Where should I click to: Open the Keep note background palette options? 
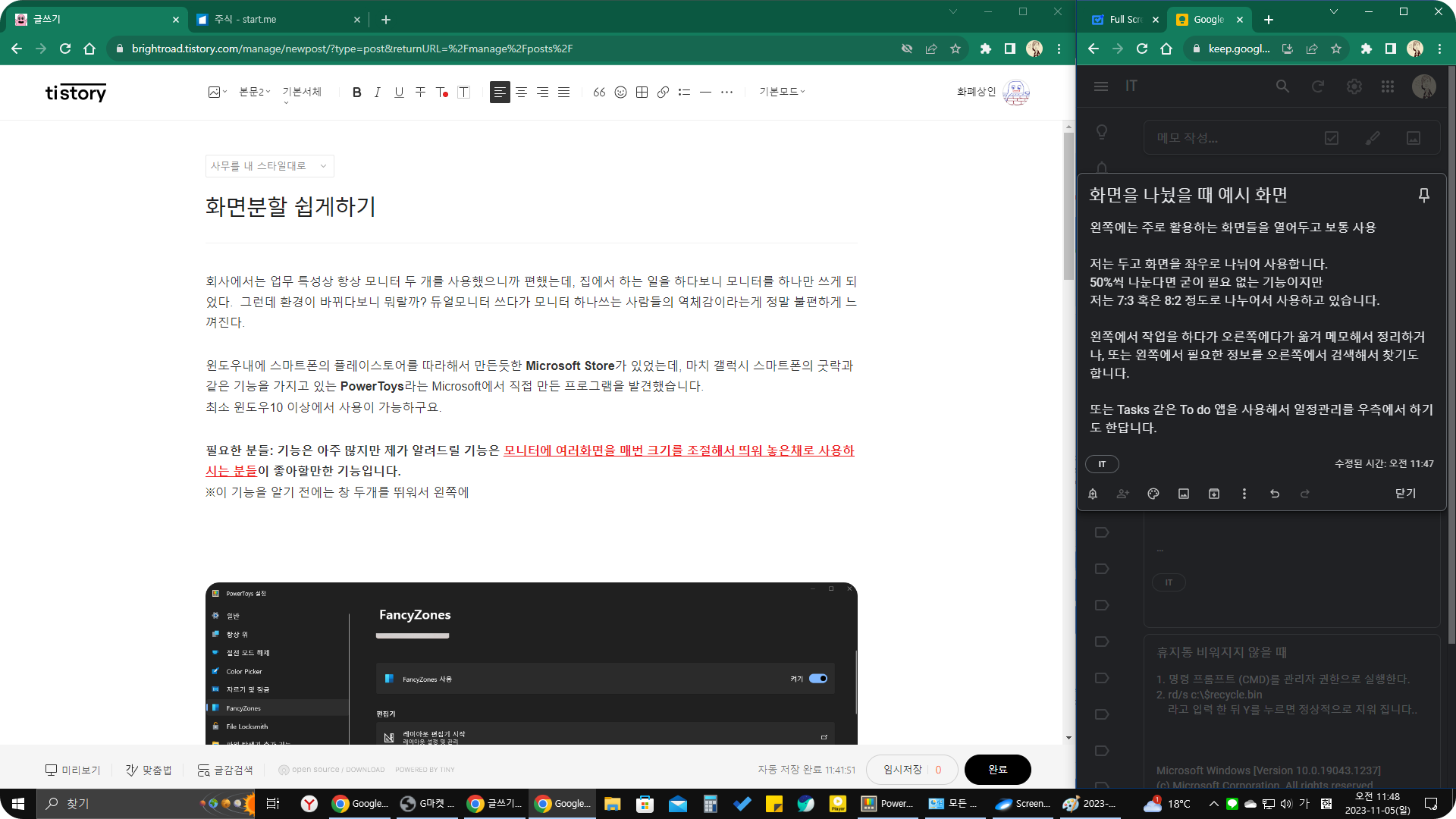point(1153,494)
